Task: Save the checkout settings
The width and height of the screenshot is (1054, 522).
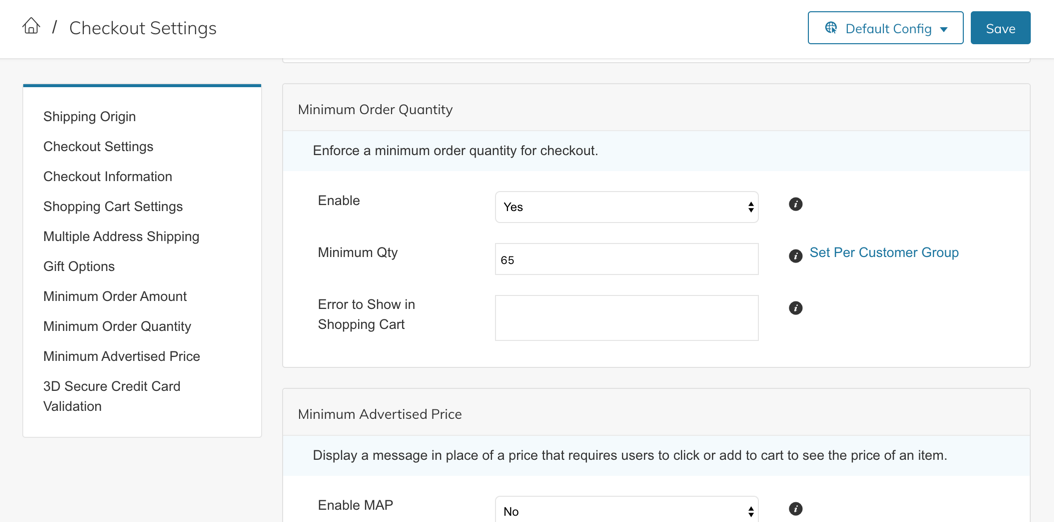Action: (x=1000, y=28)
